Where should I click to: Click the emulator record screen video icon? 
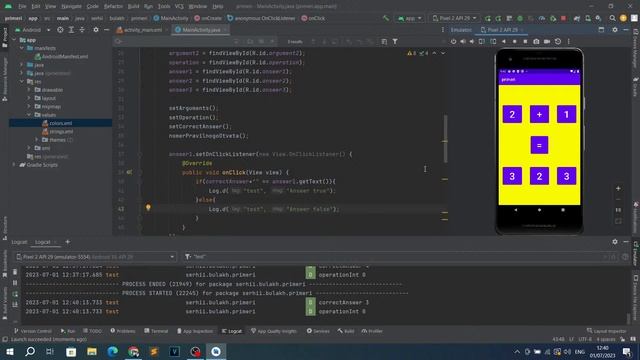coord(547,42)
